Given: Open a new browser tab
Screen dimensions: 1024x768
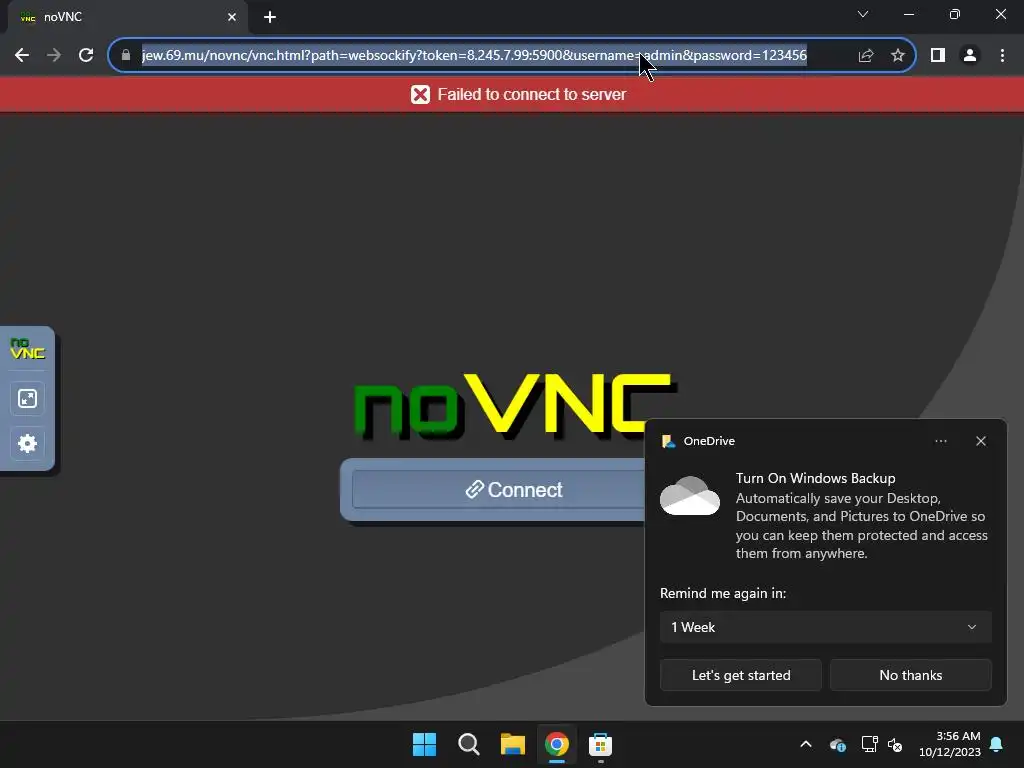Looking at the screenshot, I should [270, 17].
